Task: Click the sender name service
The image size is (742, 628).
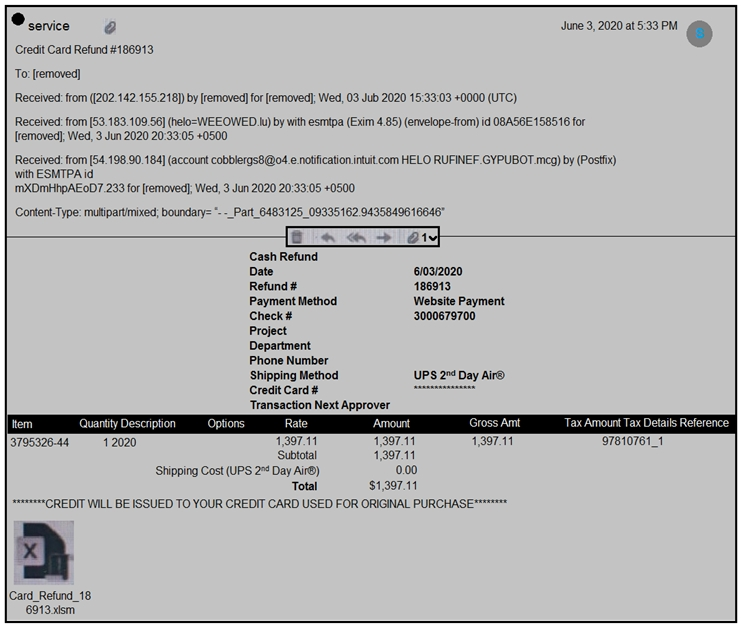Action: [49, 26]
